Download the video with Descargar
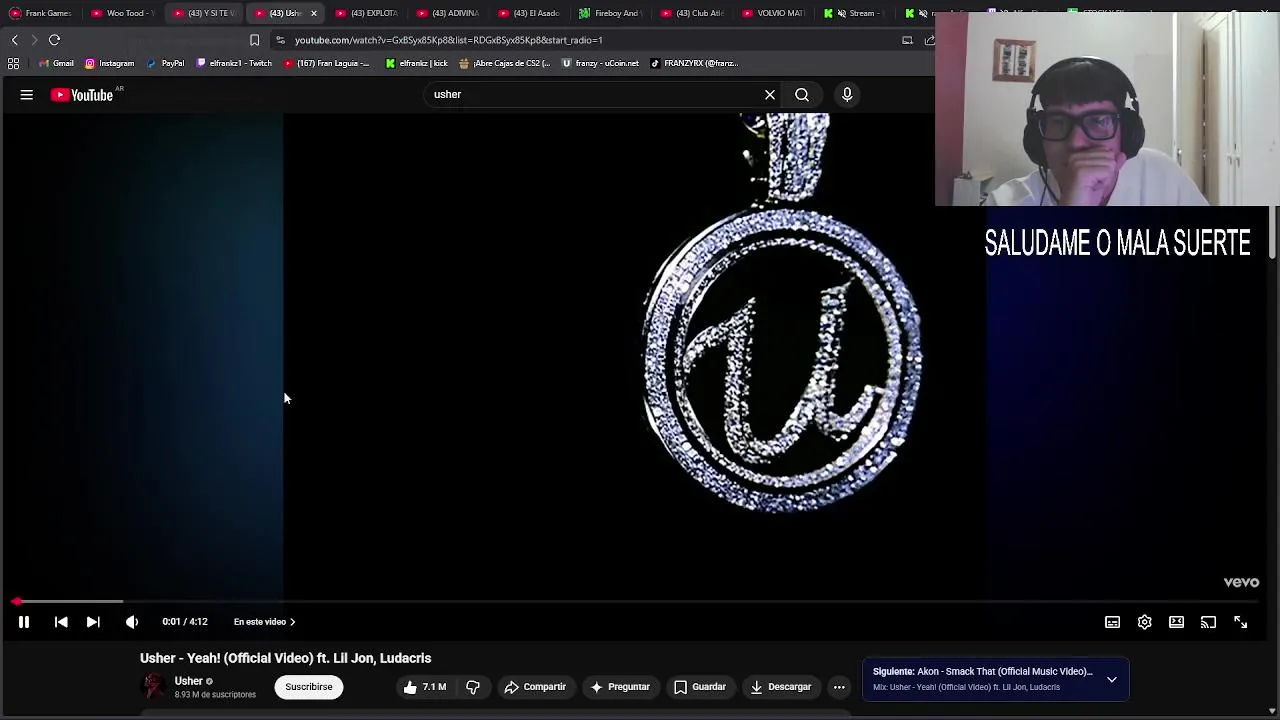 [x=780, y=687]
